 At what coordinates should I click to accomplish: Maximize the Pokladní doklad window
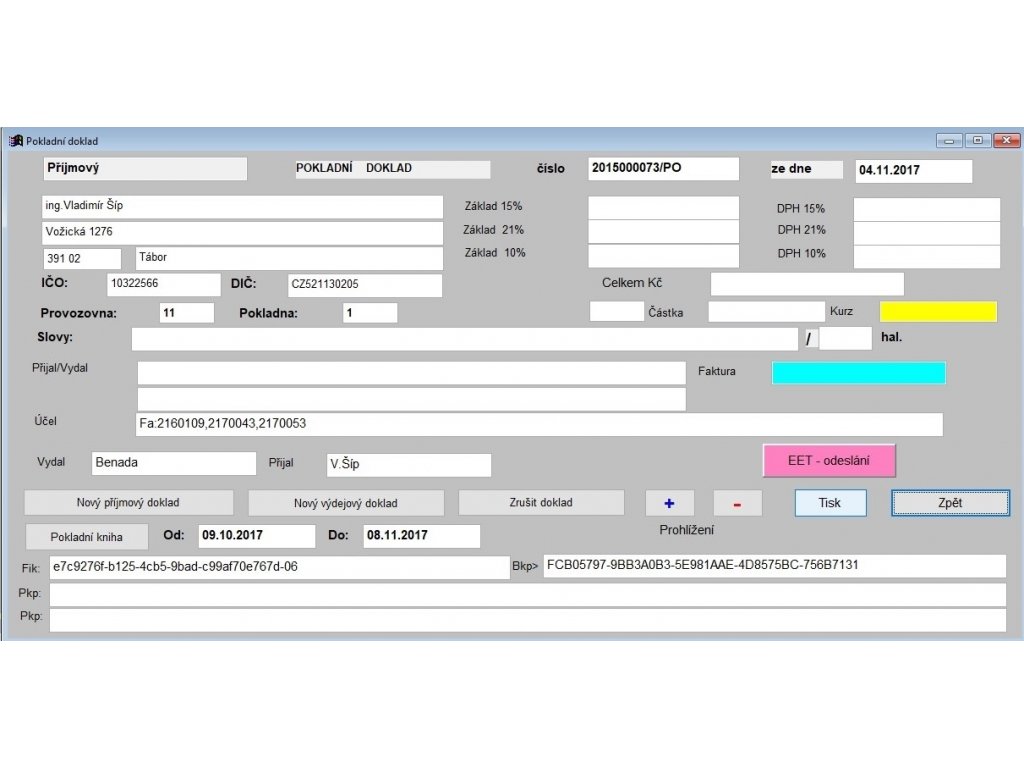(978, 140)
